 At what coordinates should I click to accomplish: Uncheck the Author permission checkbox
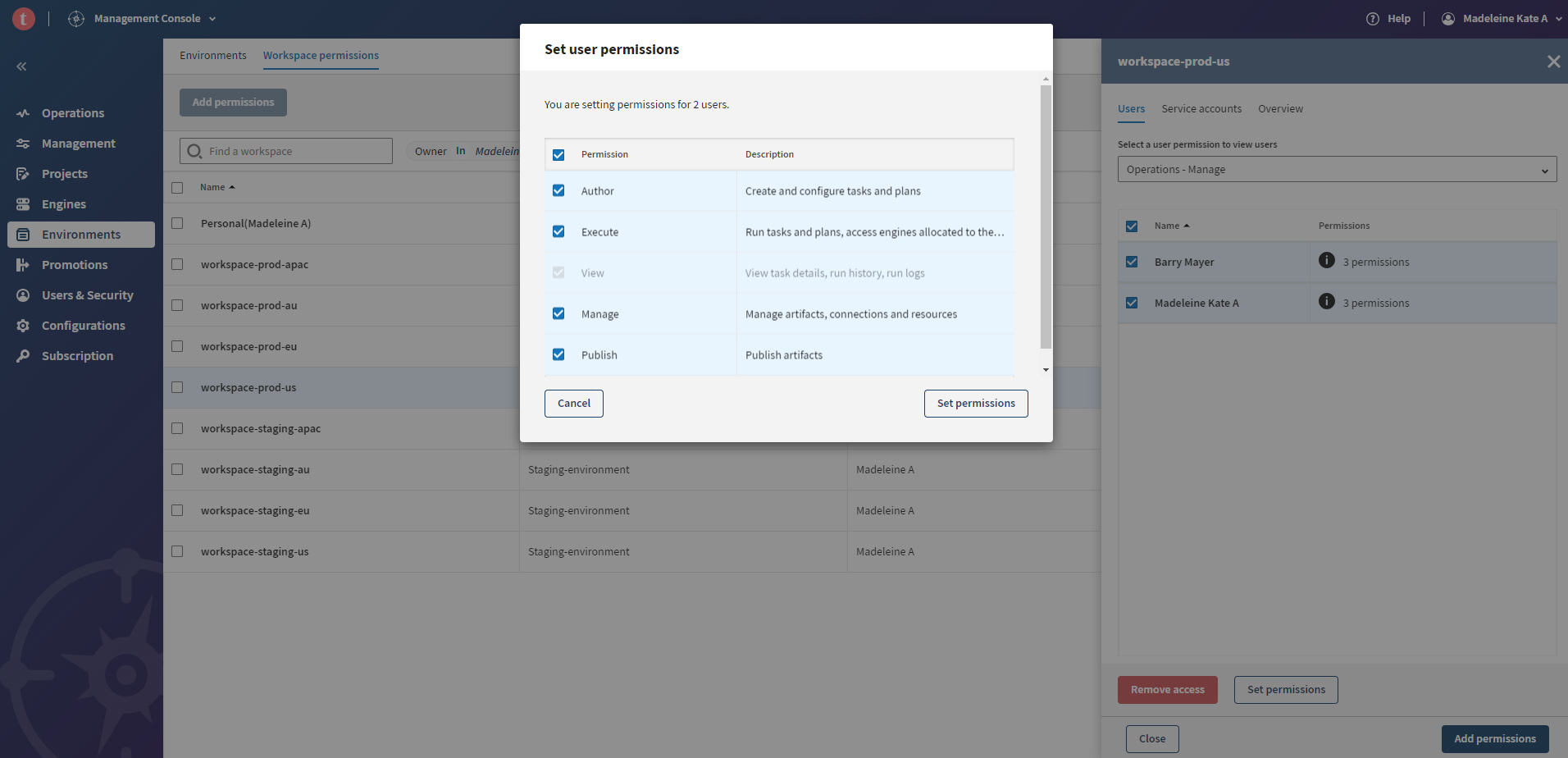coord(558,190)
